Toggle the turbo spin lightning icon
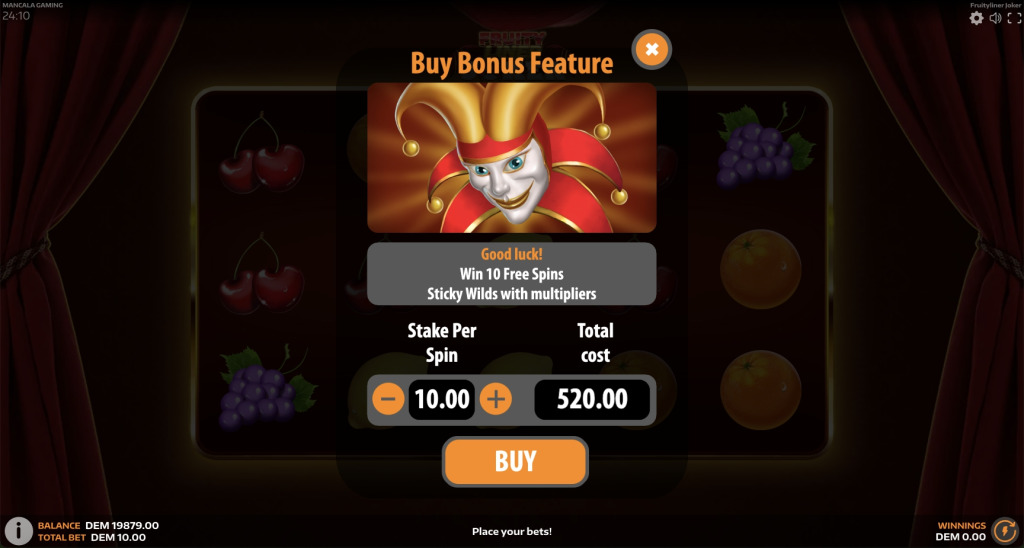Screen dimensions: 1024x548 pos(1004,531)
